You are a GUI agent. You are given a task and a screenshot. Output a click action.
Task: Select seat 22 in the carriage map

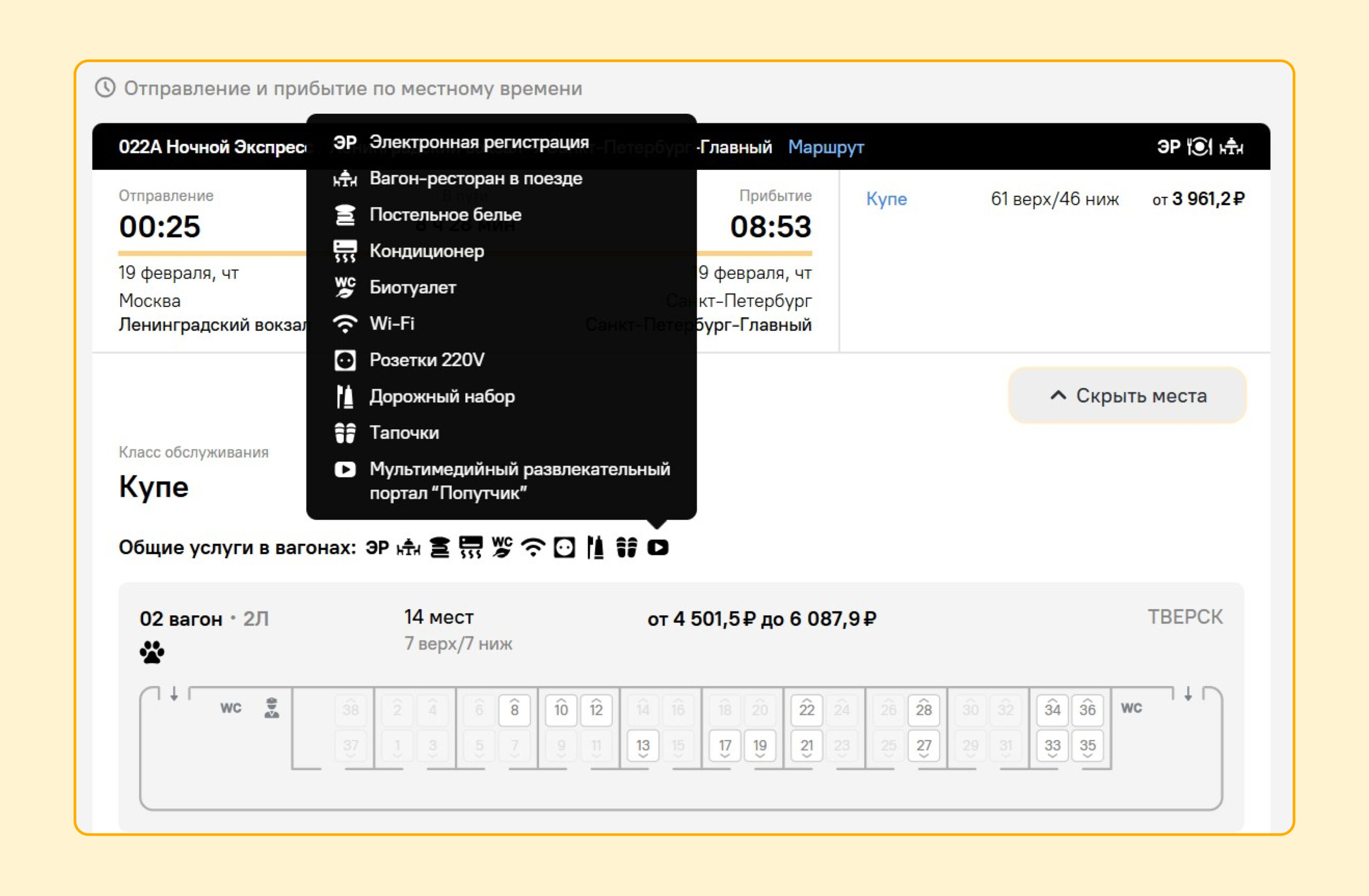click(806, 709)
